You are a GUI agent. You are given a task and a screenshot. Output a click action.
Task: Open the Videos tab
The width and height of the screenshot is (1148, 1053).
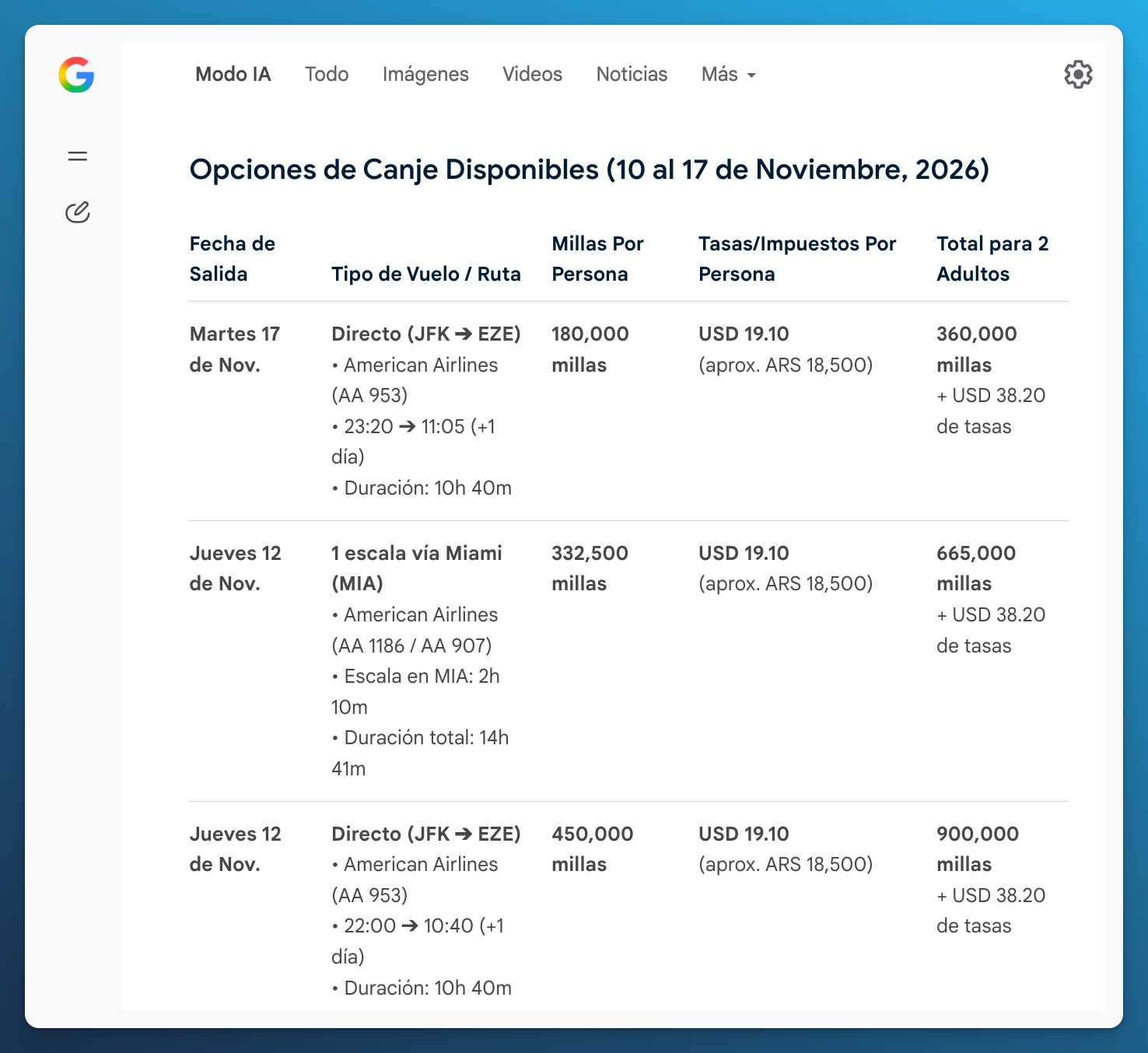(532, 75)
